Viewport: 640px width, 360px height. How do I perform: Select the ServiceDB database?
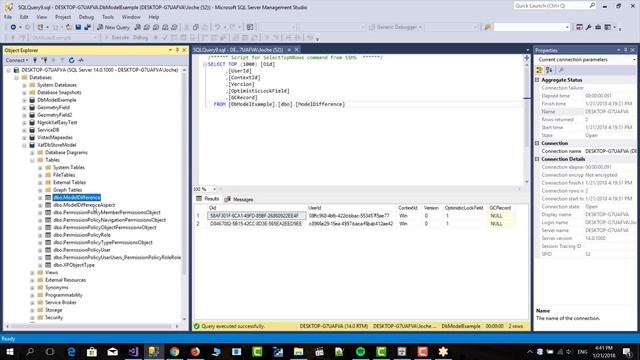coord(48,130)
